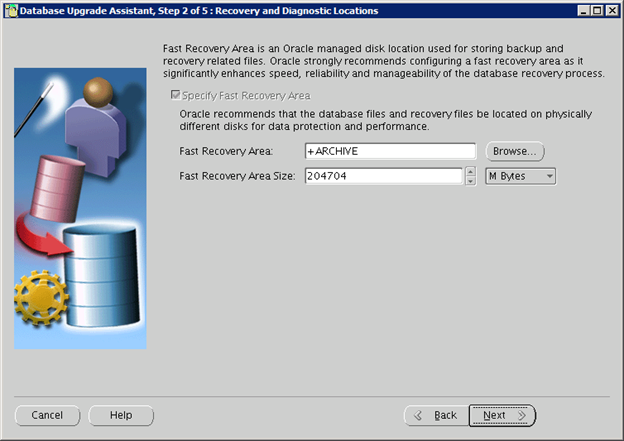The width and height of the screenshot is (624, 441).
Task: Click the Fast Recovery Area text field
Action: coord(390,151)
